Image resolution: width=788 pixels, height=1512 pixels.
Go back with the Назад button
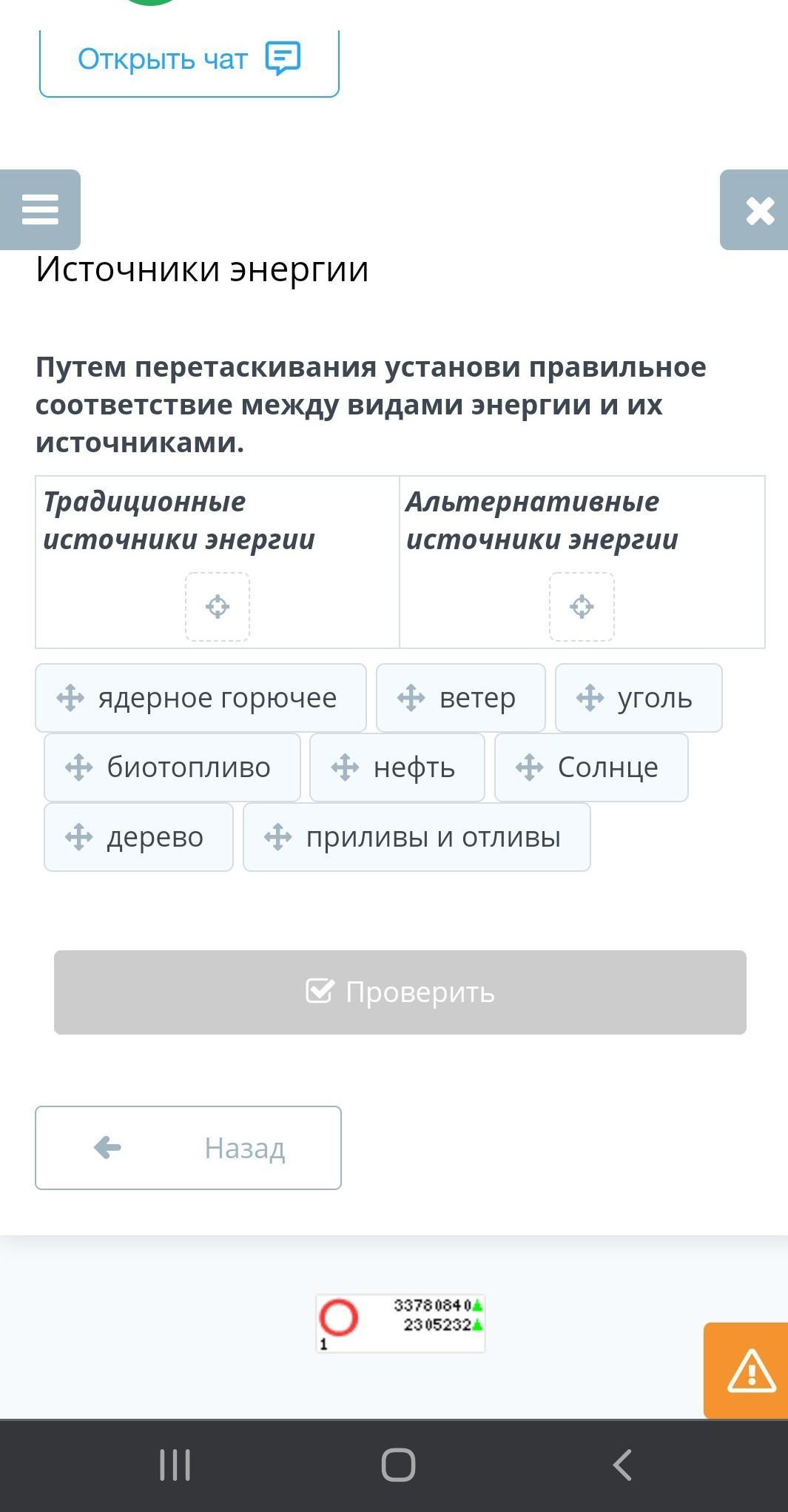tap(188, 1148)
